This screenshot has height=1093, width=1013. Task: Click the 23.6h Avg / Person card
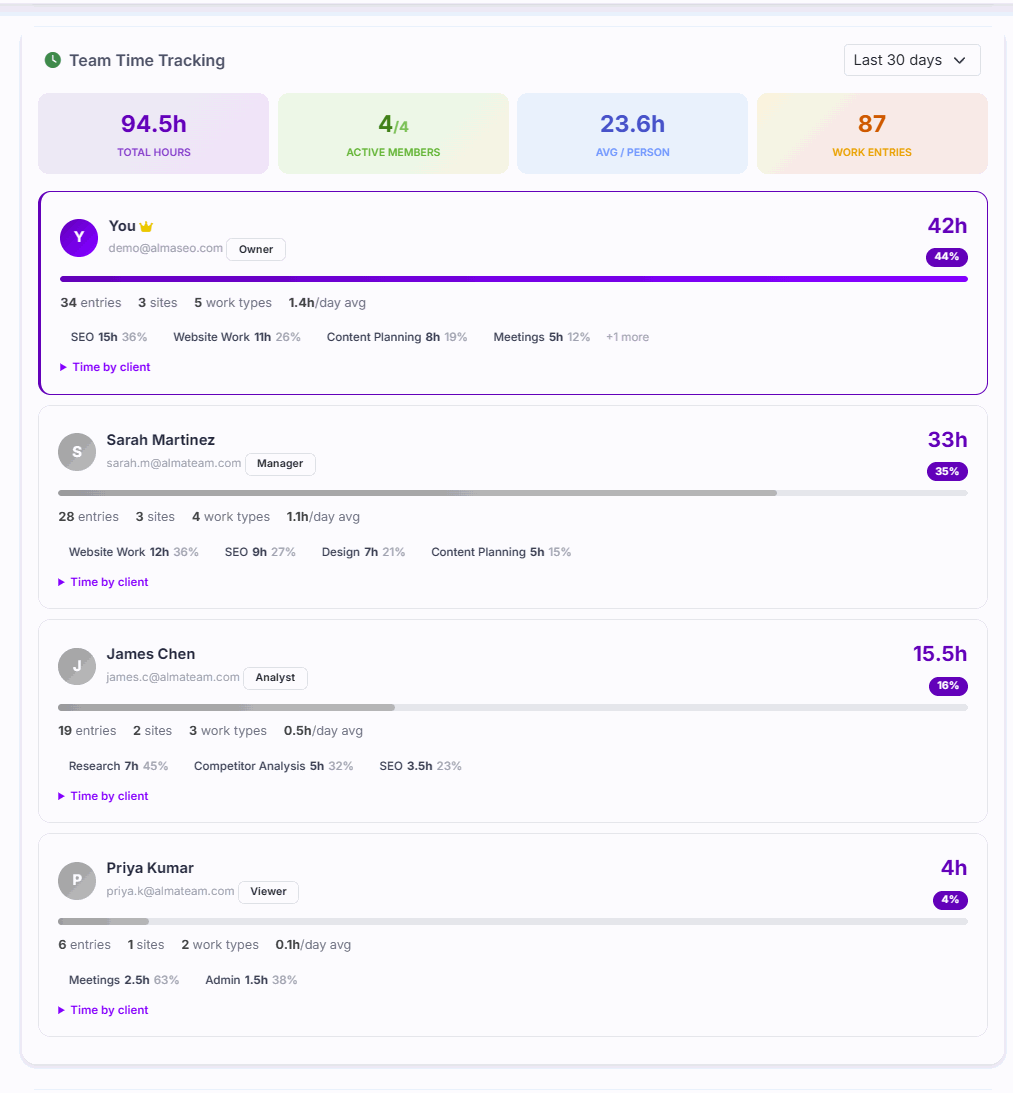[x=632, y=133]
